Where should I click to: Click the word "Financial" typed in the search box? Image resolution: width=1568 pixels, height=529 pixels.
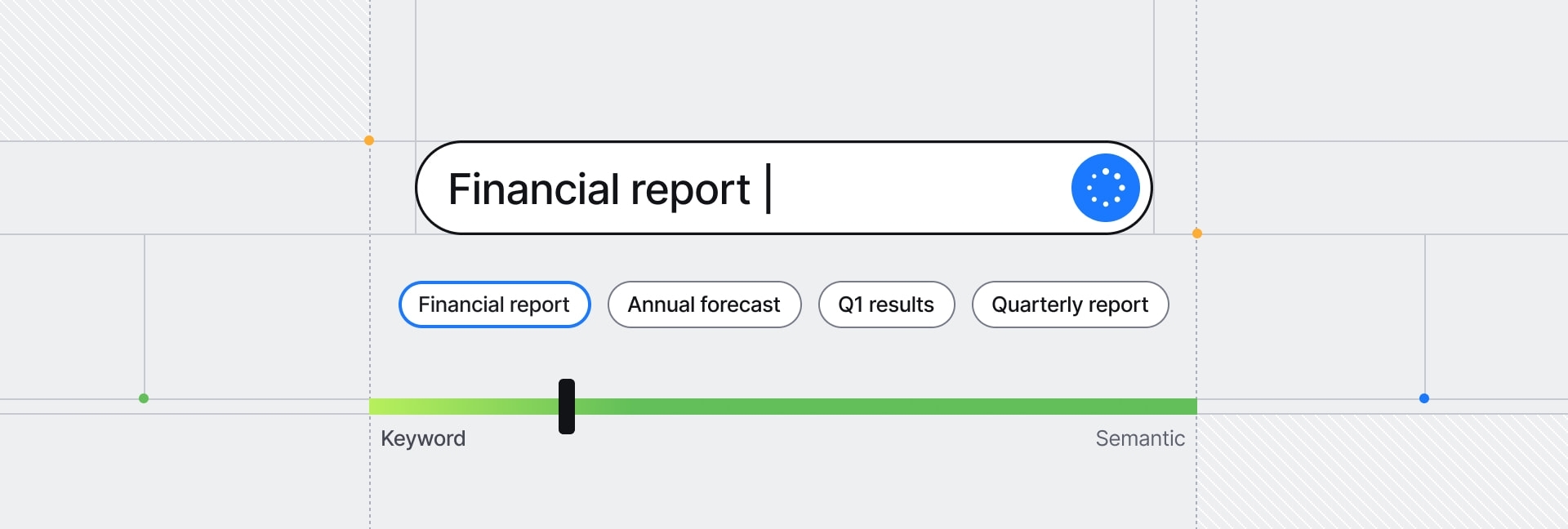pyautogui.click(x=533, y=189)
